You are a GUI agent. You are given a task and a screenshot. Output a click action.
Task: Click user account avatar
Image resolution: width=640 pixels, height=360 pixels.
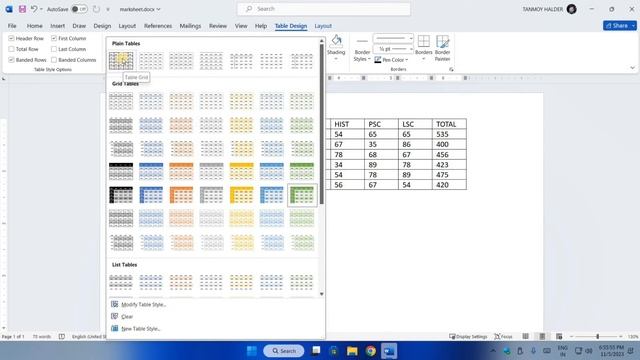coord(572,9)
